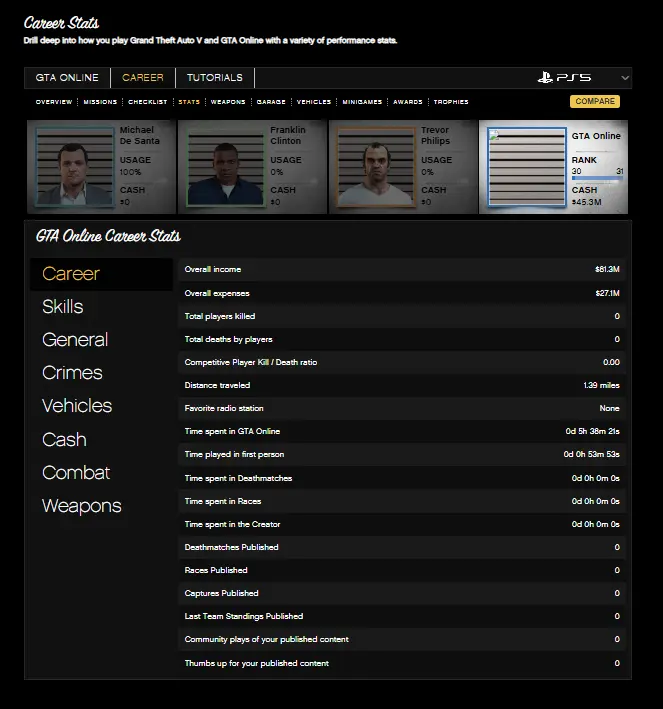The width and height of the screenshot is (663, 709).
Task: Click the GTA Online rank progress bar
Action: (x=597, y=179)
